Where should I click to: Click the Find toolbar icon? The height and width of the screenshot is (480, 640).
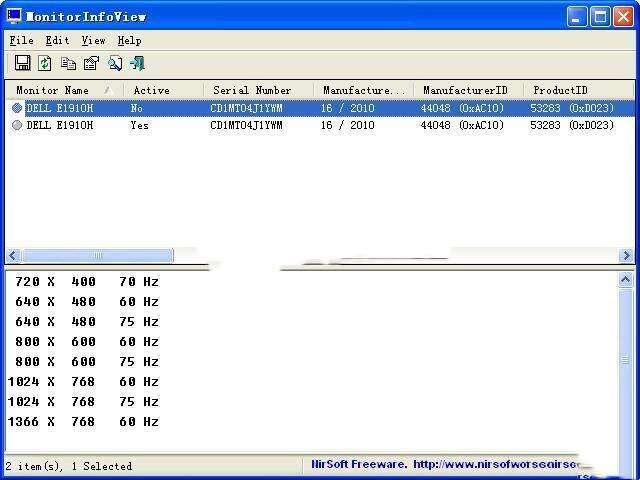point(115,63)
